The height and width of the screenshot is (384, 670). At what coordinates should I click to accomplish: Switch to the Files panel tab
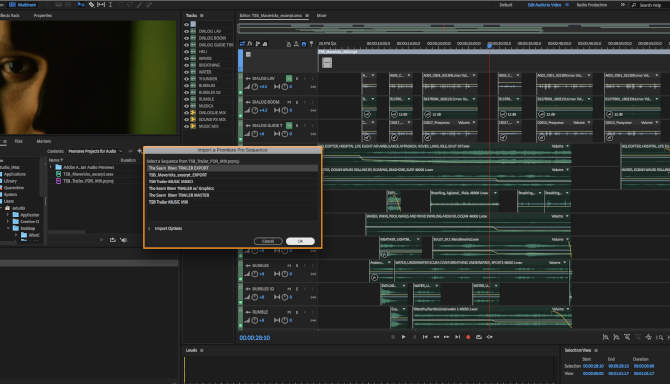(18, 141)
